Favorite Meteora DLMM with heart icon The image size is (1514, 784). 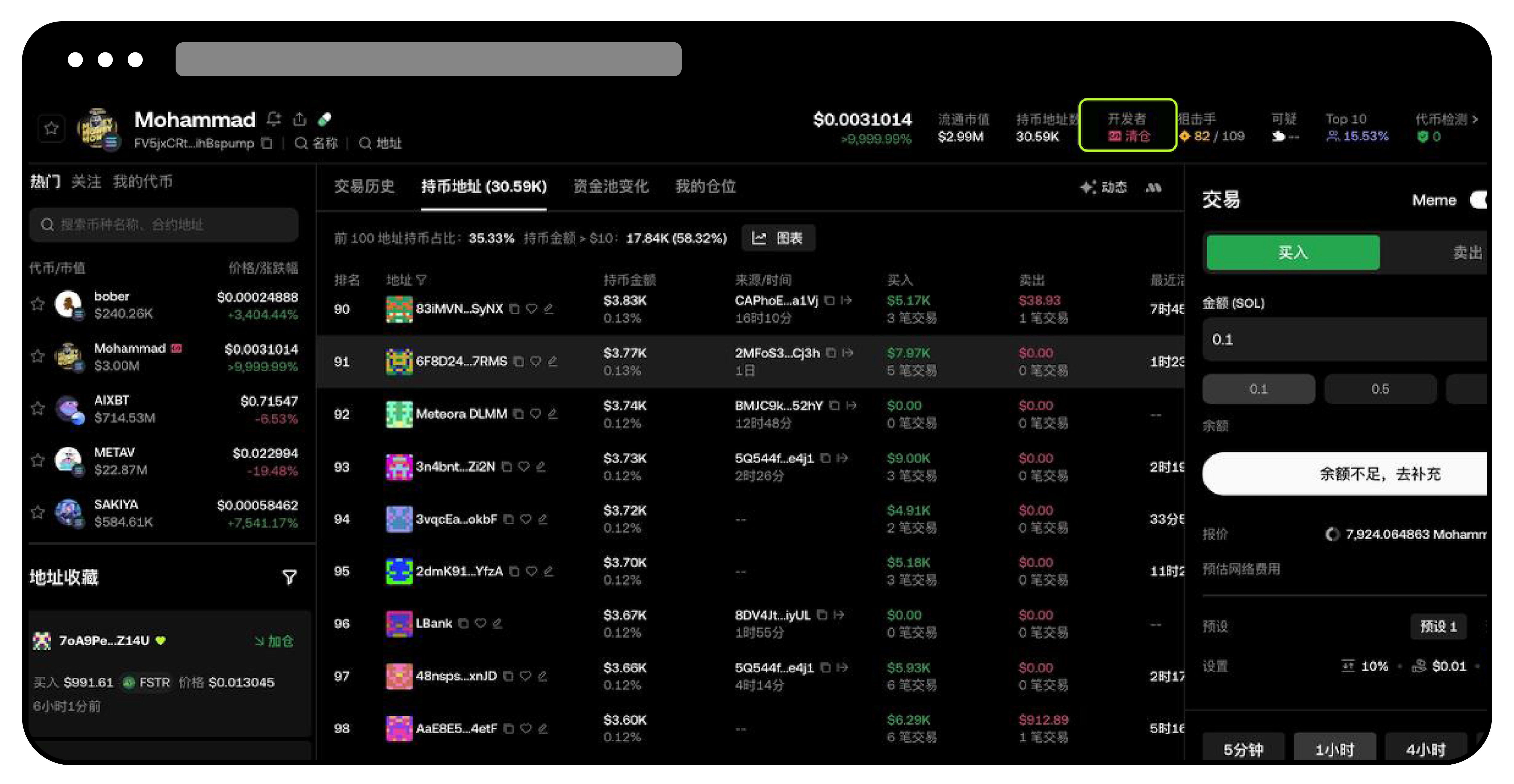coord(535,414)
